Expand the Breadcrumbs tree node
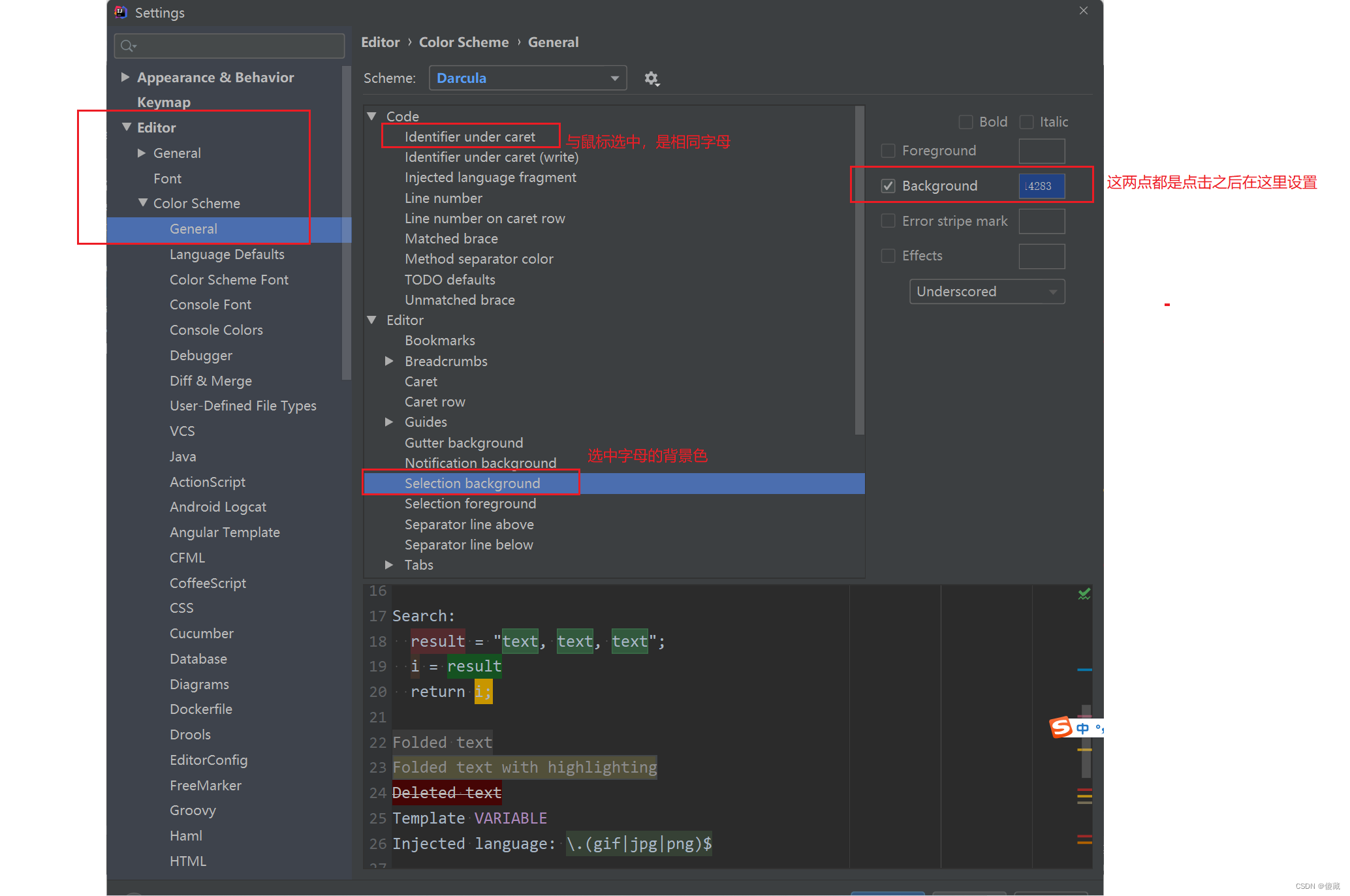 point(389,361)
